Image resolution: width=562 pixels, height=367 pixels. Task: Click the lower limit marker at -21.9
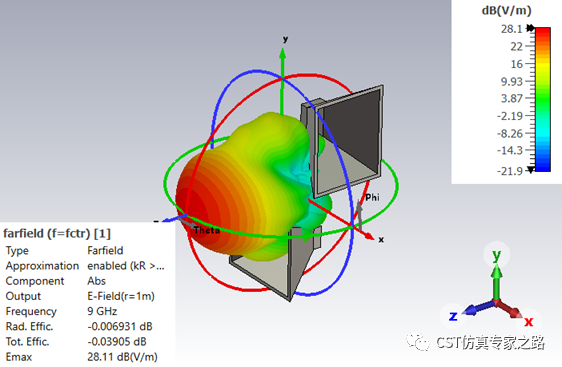pos(531,170)
